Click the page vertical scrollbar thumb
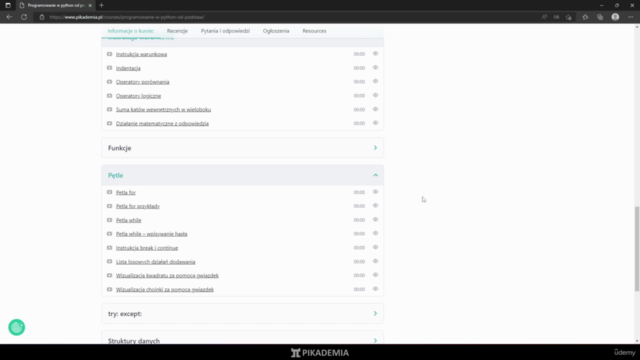The height and width of the screenshot is (360, 640). click(x=637, y=249)
